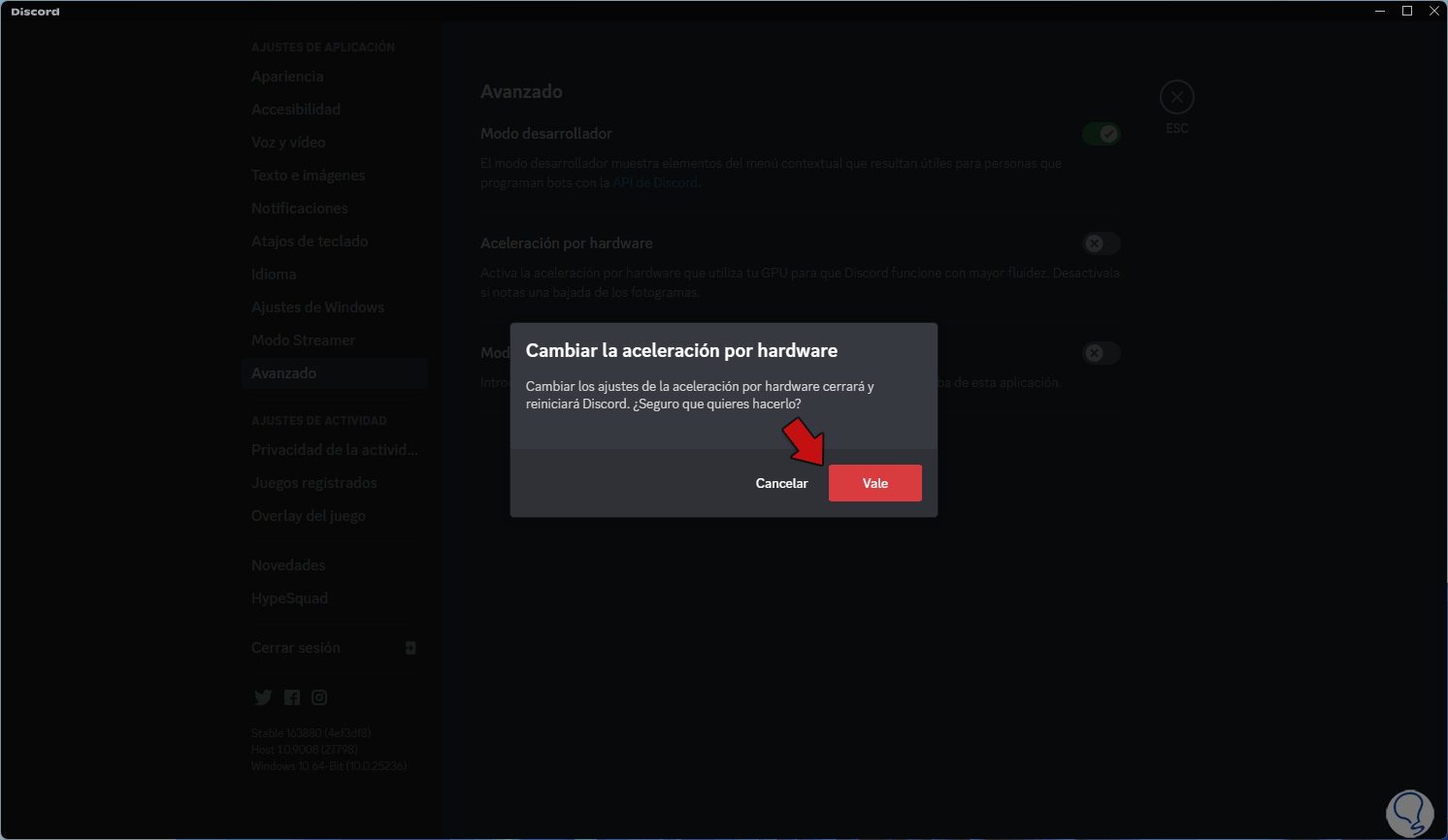Click the AJUSTES DE APLICACIÓN header

tap(323, 48)
